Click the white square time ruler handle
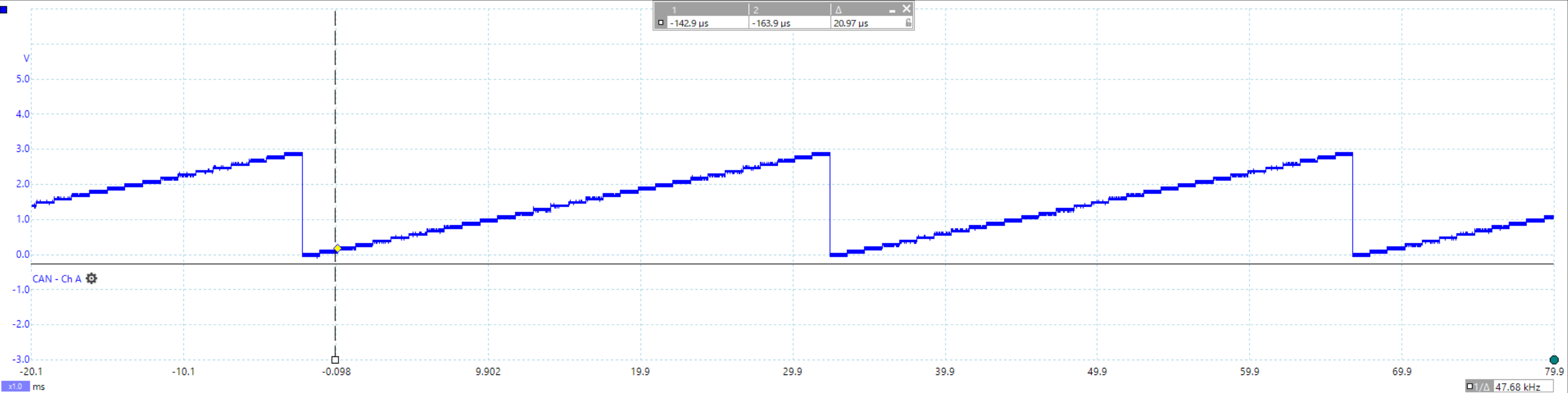This screenshot has height=393, width=1568. [335, 360]
